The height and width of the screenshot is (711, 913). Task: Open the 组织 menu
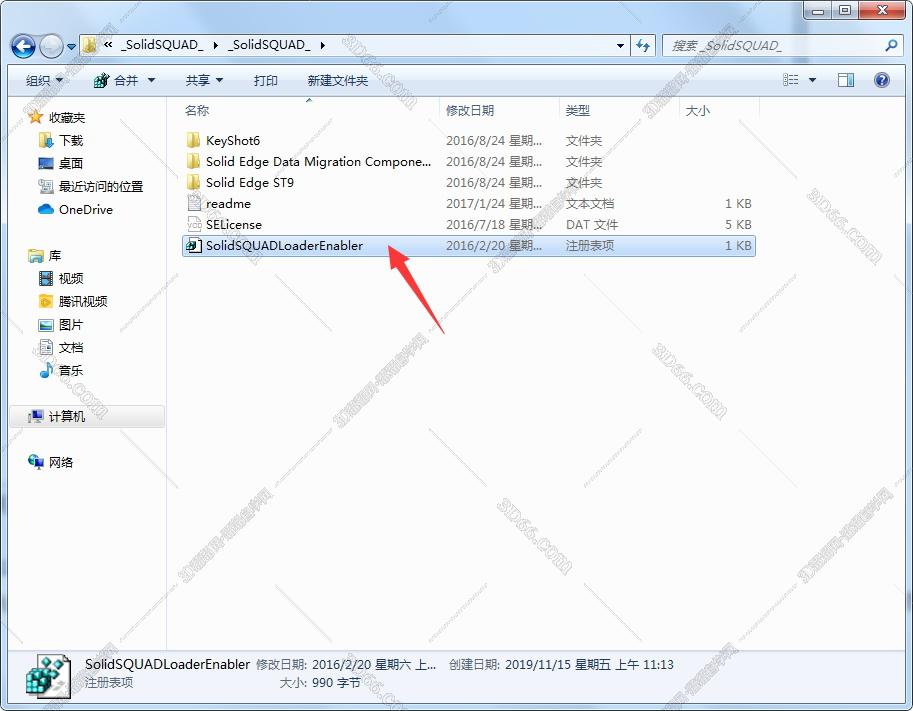pyautogui.click(x=44, y=80)
